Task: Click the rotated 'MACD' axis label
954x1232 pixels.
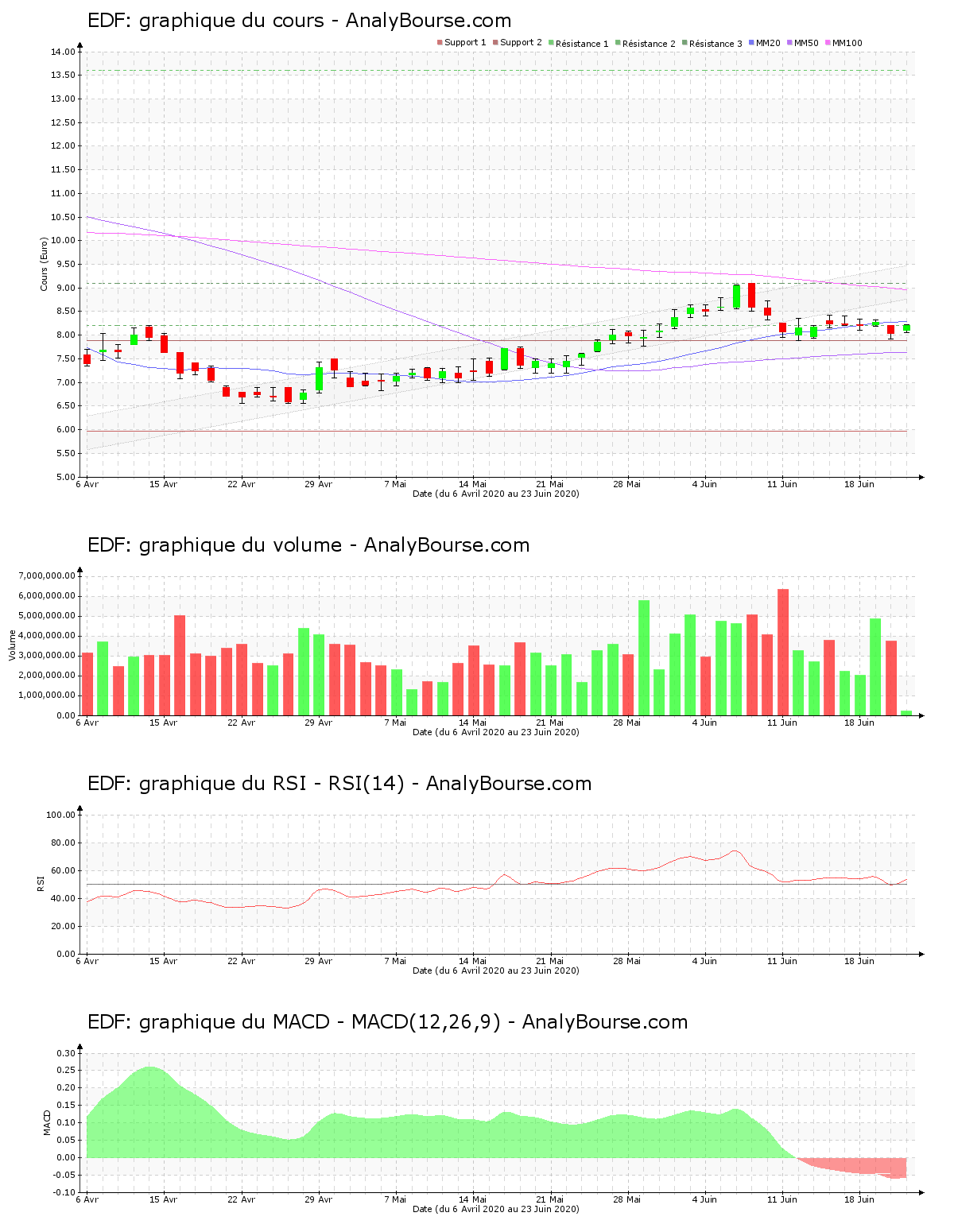Action: (47, 1122)
